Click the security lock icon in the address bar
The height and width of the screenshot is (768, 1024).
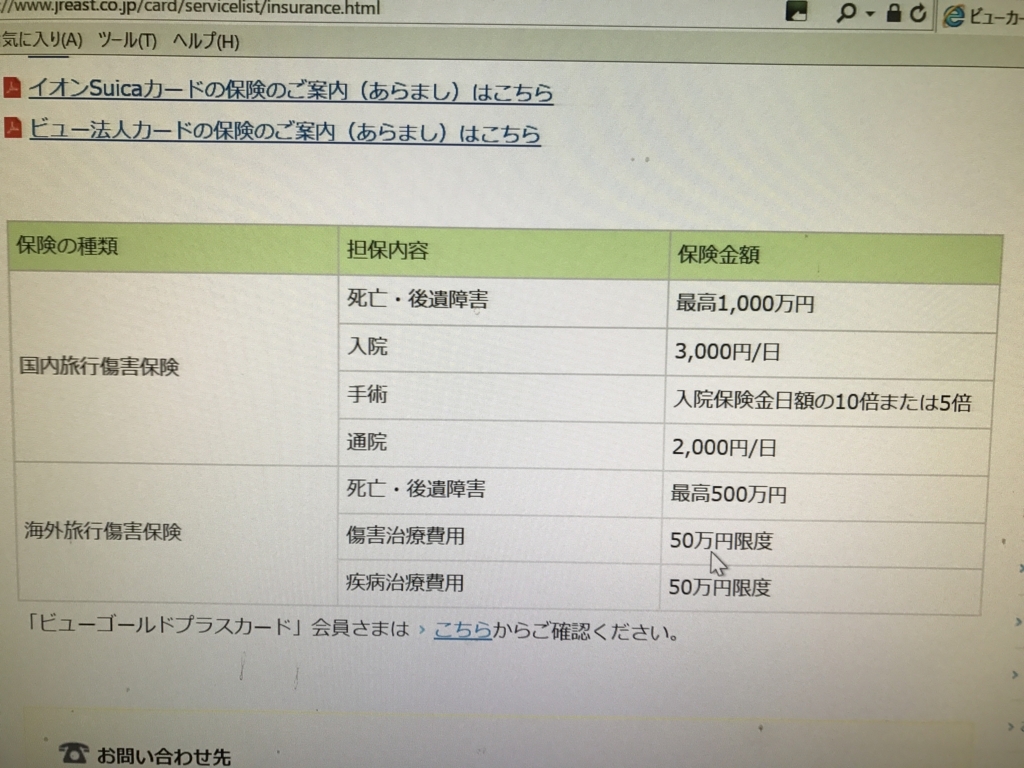click(893, 12)
